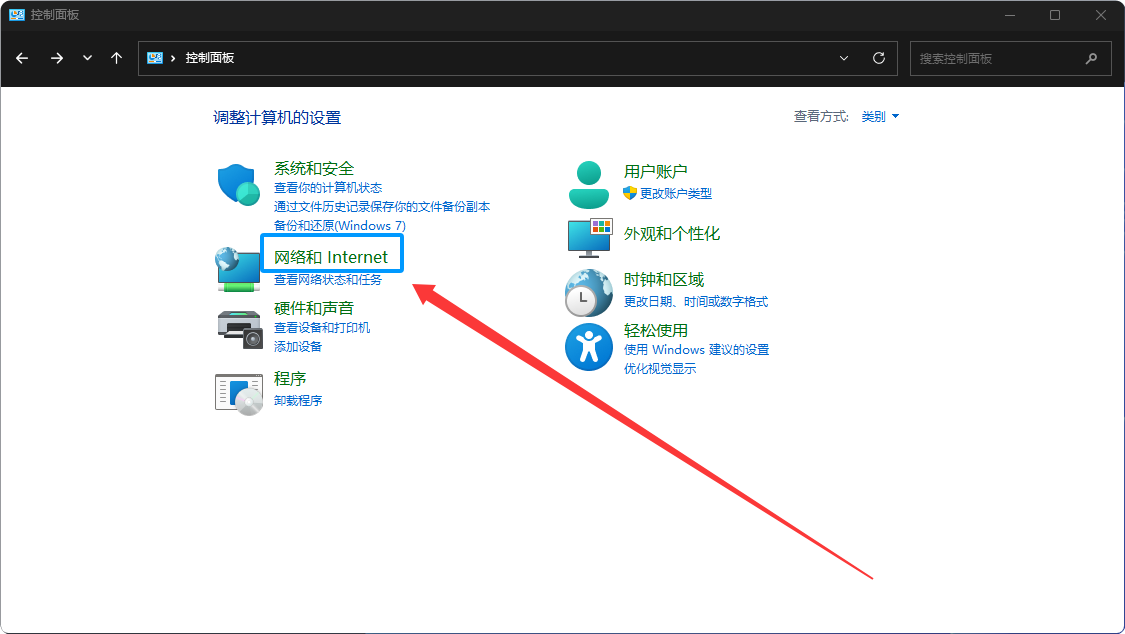Open the 类别 view-by dropdown
1125x634 pixels.
[880, 116]
